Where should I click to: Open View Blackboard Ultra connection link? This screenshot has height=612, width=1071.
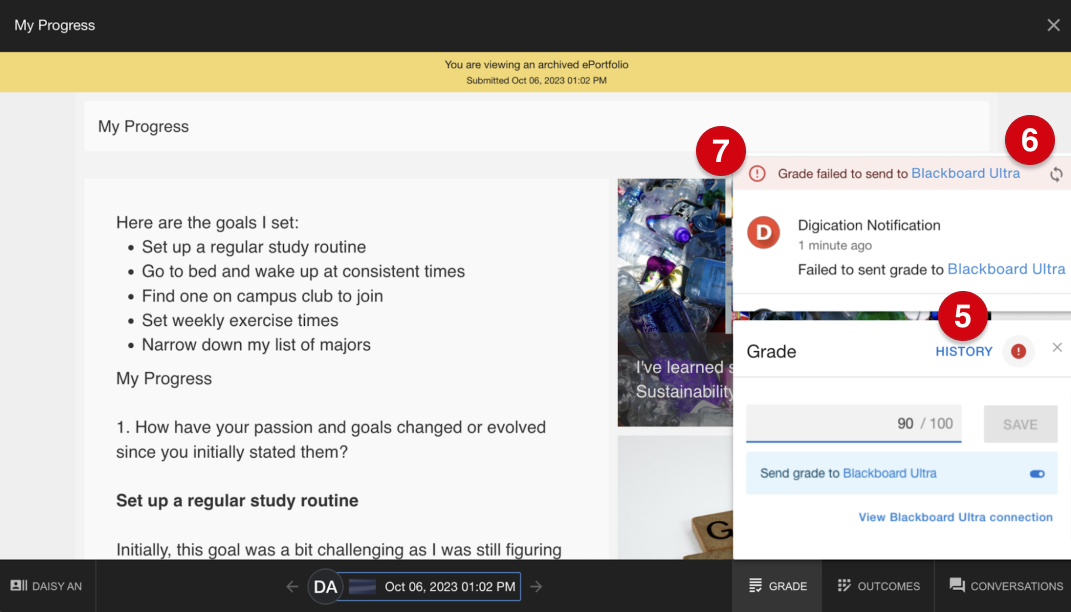[955, 517]
